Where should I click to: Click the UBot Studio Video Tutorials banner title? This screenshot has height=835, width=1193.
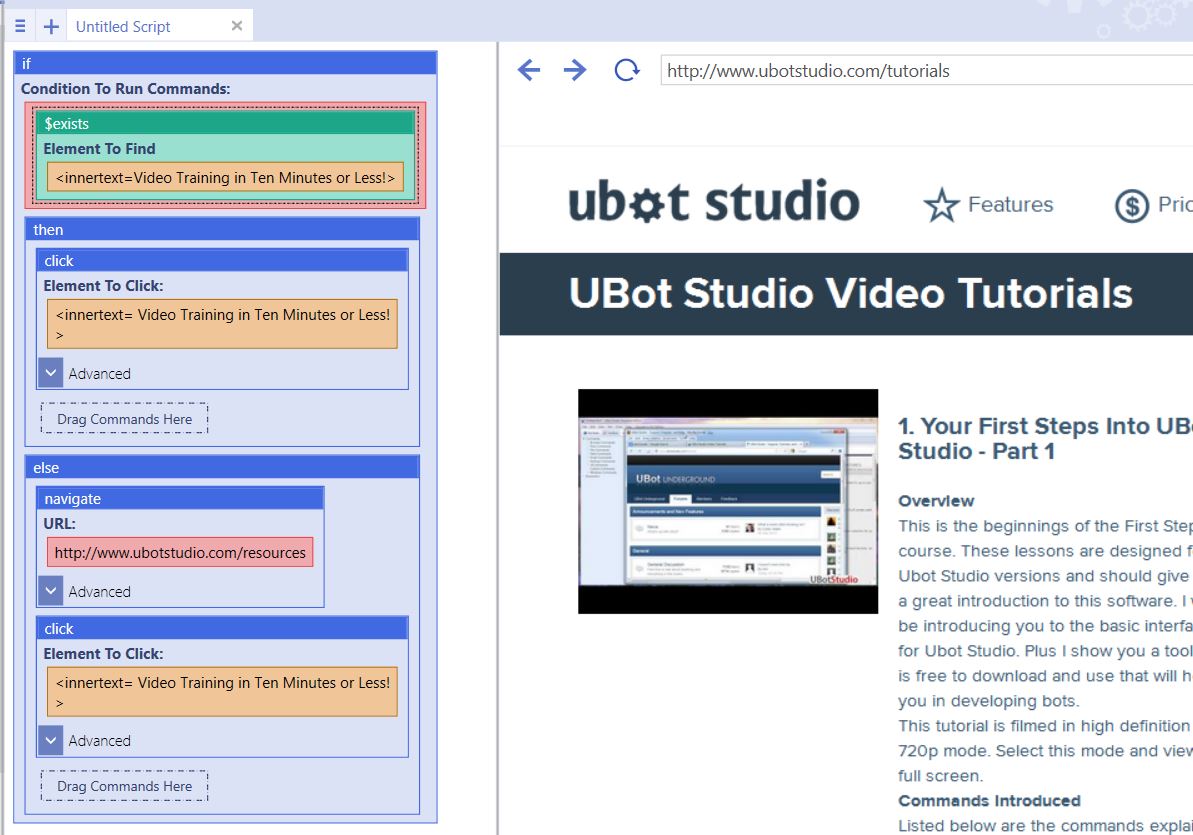point(851,293)
